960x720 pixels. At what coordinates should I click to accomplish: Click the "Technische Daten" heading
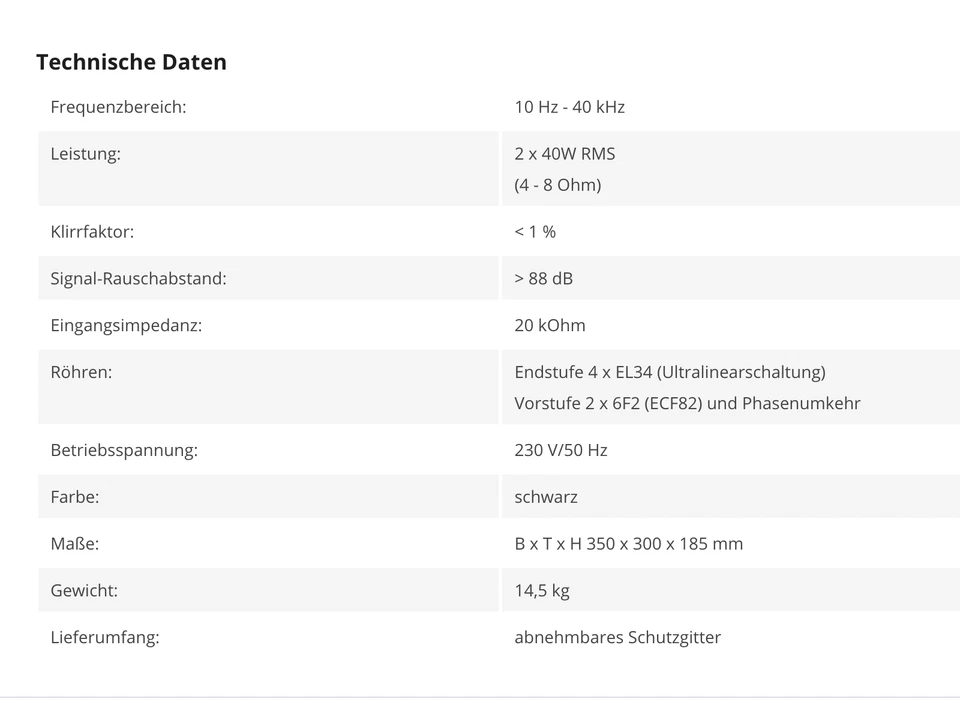131,62
